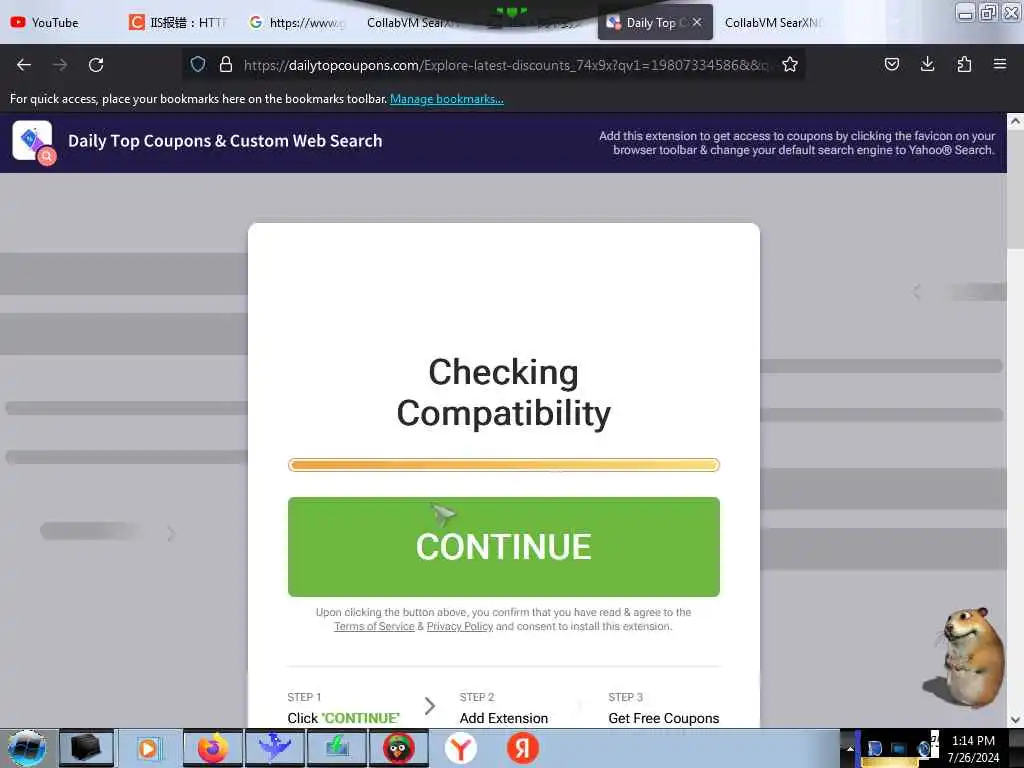Open the Terms of Service link
Screen dimensions: 1024x768
click(x=374, y=626)
